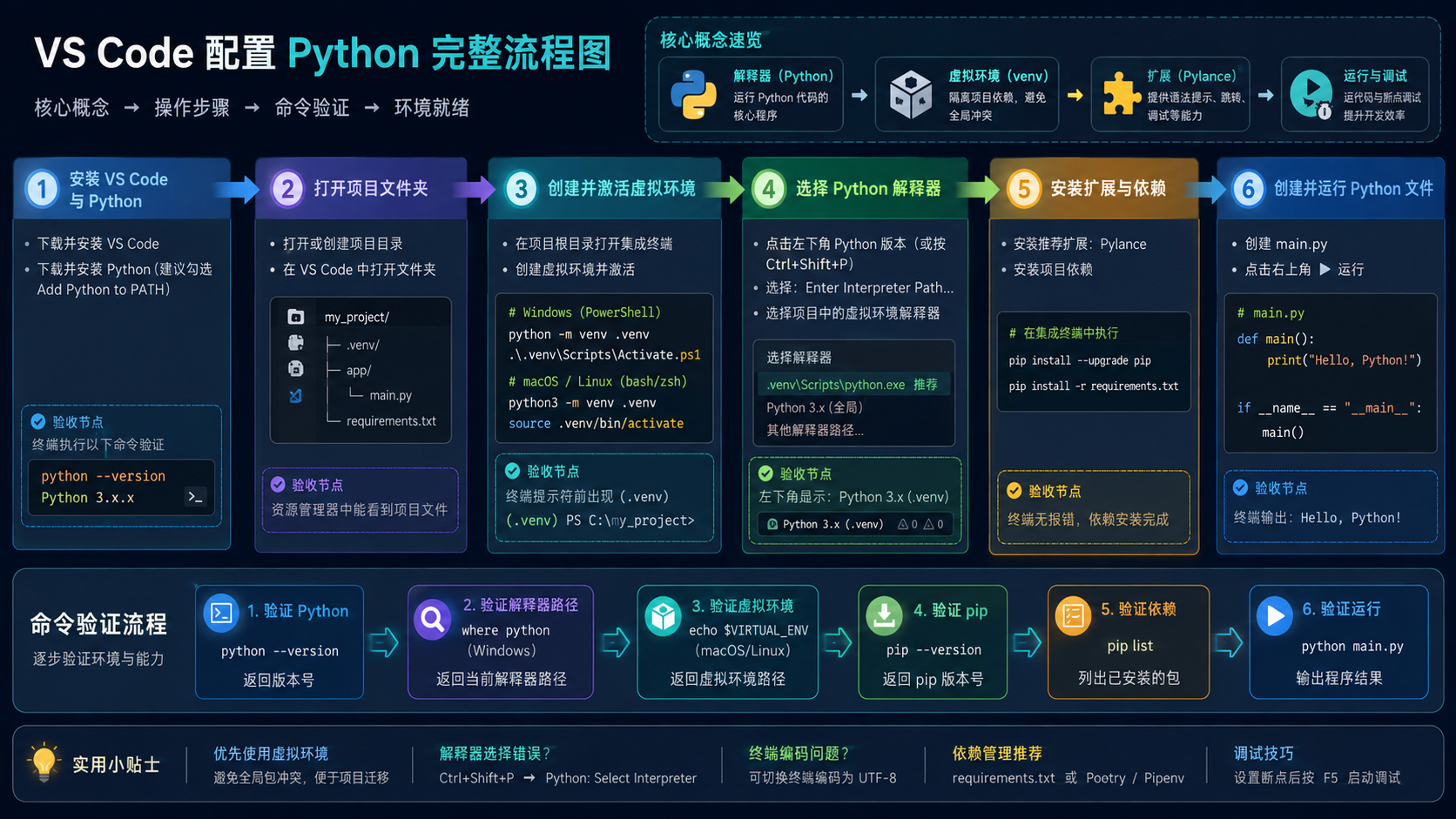1456x819 pixels.
Task: Click the def main(): code line
Action: (x=1276, y=339)
